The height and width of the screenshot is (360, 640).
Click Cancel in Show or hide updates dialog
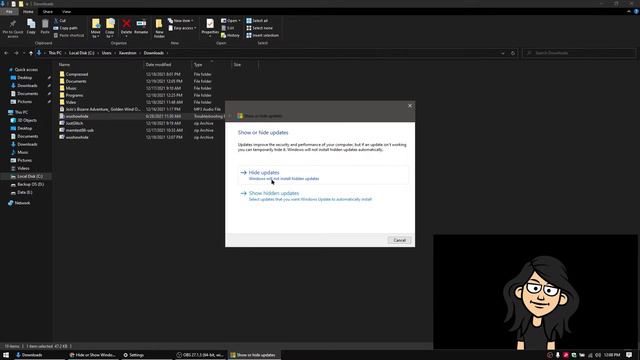tap(399, 240)
